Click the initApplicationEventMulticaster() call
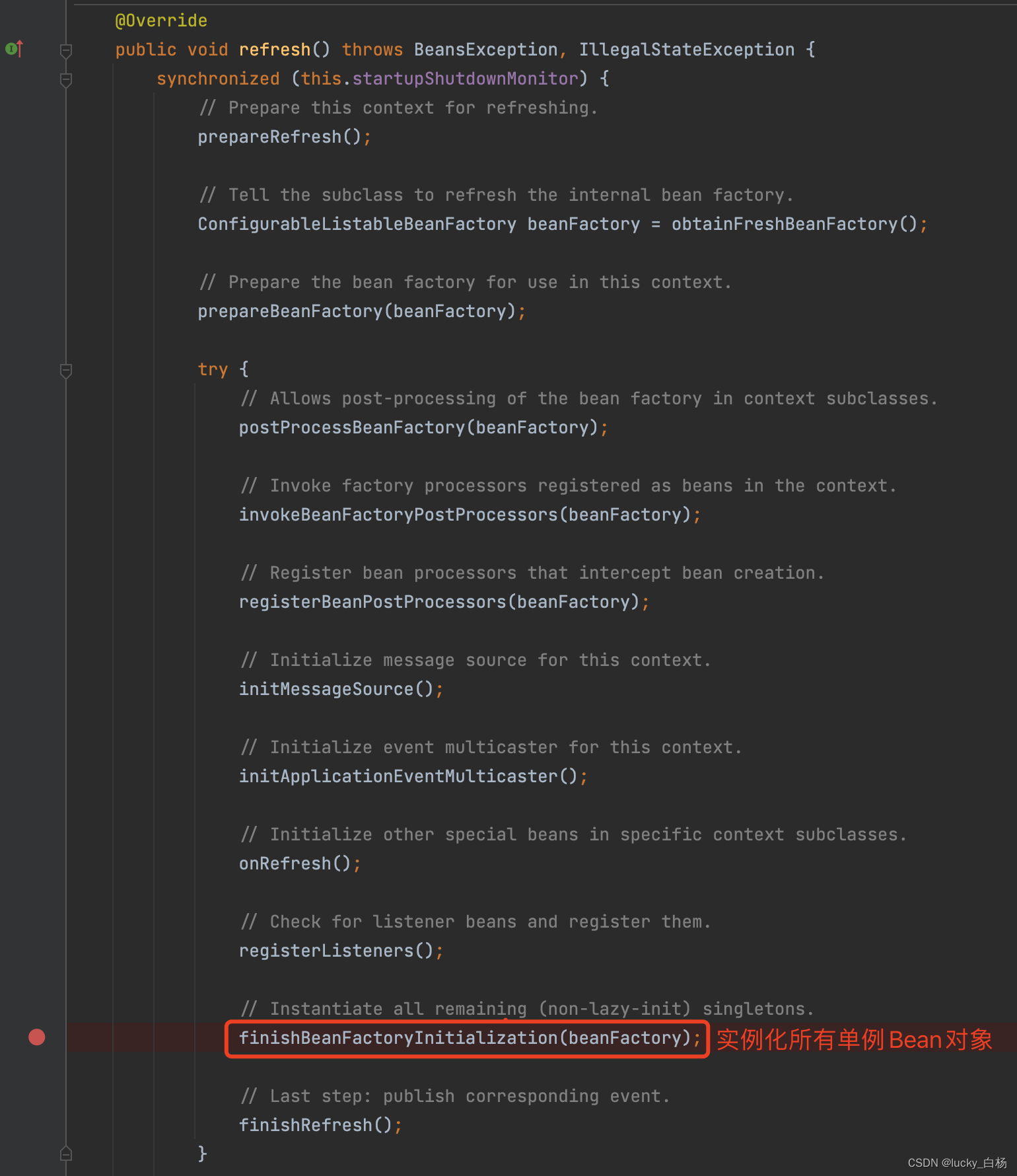This screenshot has width=1017, height=1176. click(x=408, y=776)
